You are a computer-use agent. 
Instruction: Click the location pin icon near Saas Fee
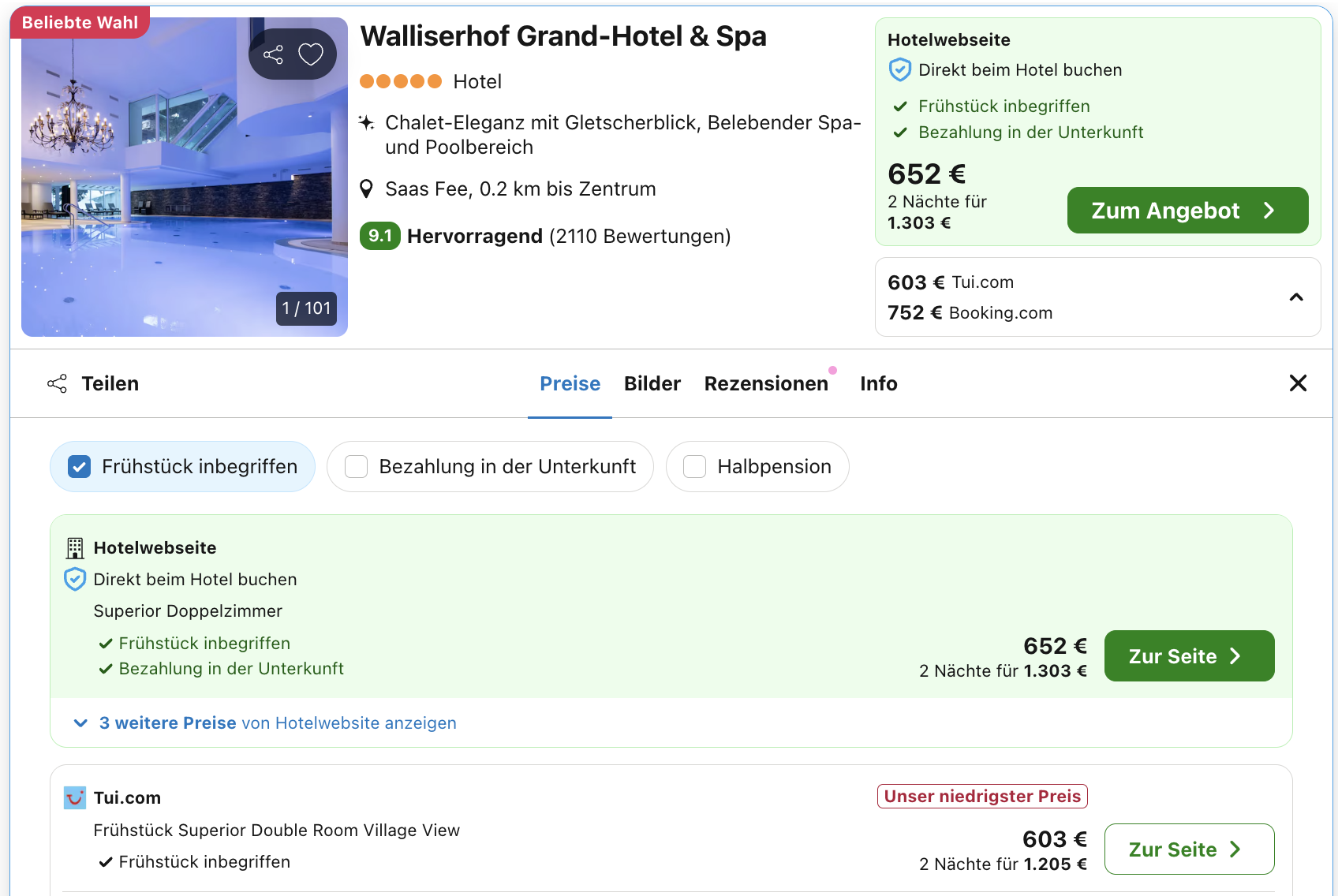click(x=366, y=189)
